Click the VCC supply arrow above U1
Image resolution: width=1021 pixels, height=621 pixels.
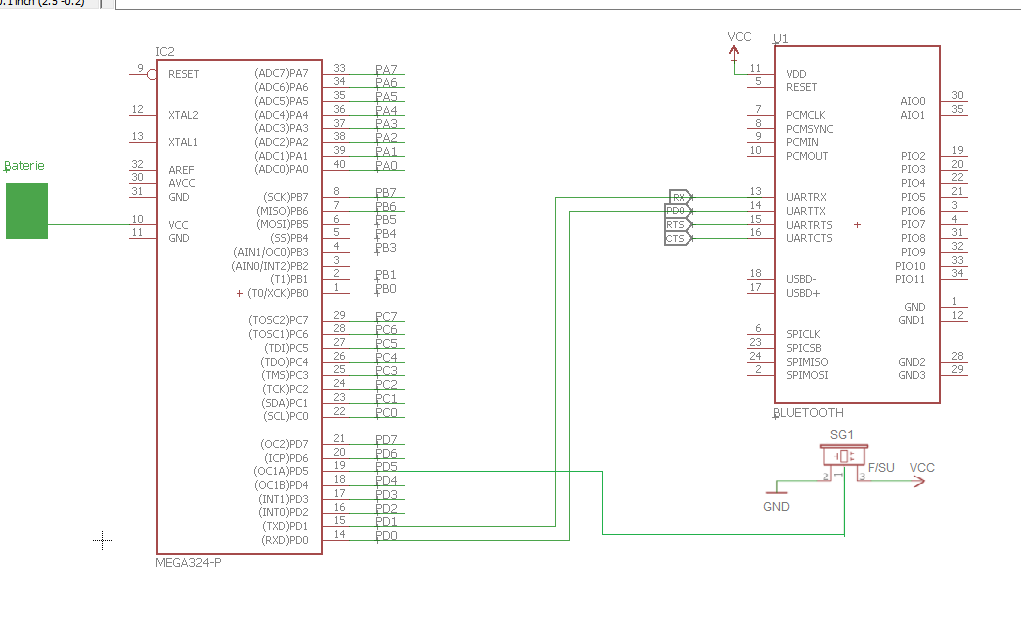tap(734, 53)
